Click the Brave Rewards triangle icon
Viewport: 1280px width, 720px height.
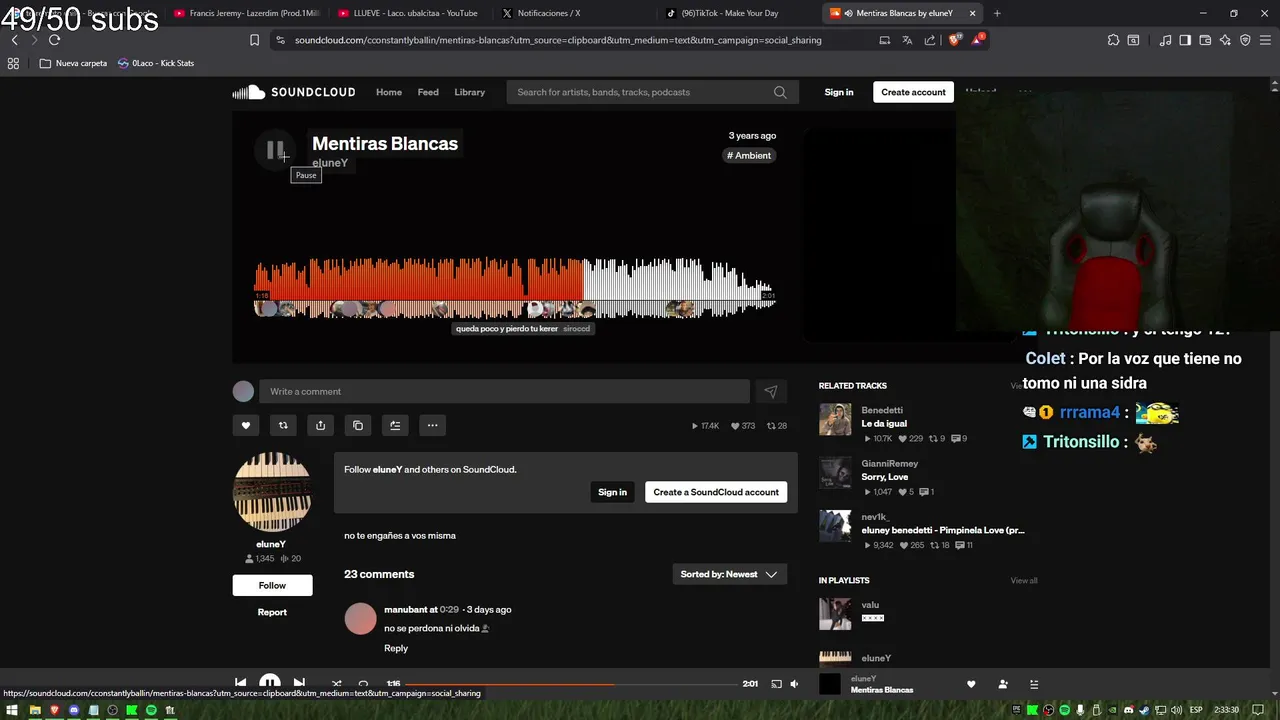[x=980, y=40]
